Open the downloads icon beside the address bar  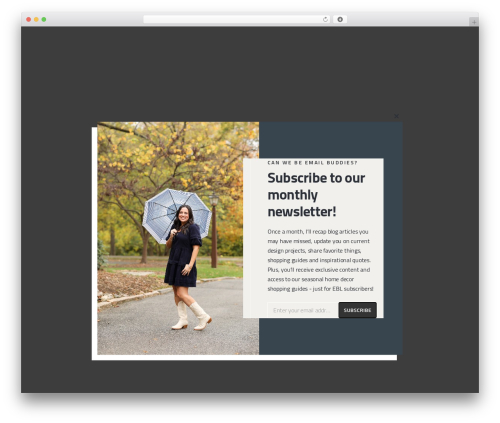340,19
